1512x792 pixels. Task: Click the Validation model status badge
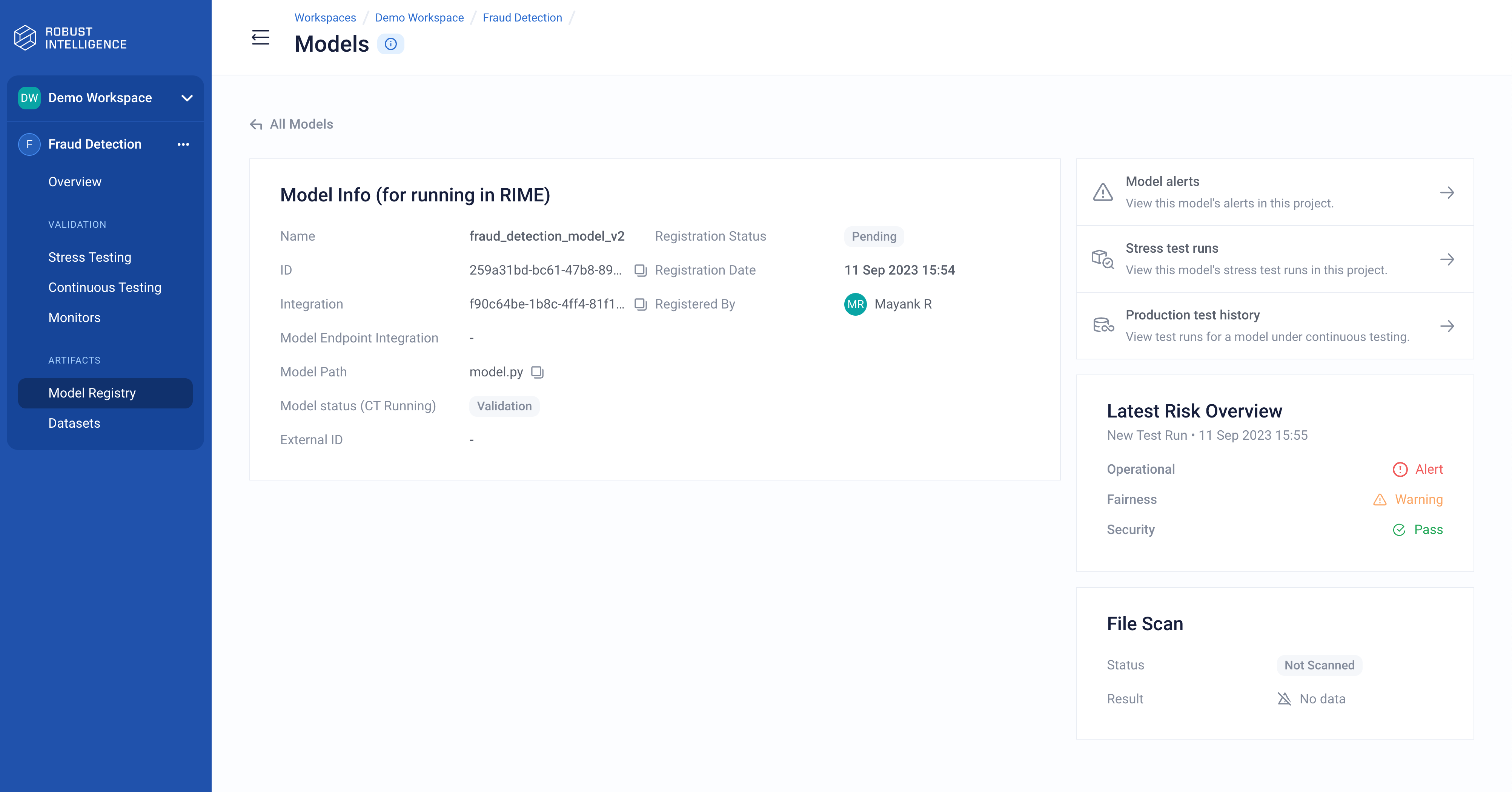(504, 406)
